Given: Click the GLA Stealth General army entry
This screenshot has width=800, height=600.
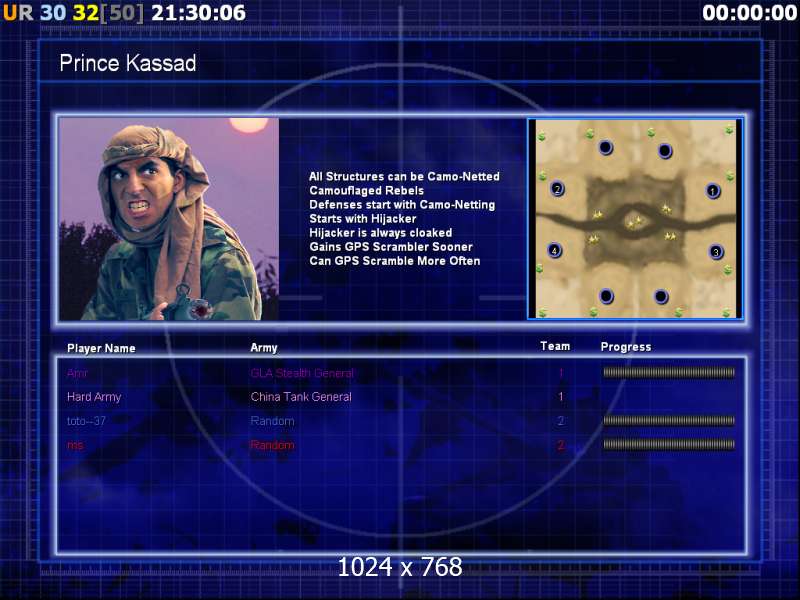Looking at the screenshot, I should coord(302,373).
